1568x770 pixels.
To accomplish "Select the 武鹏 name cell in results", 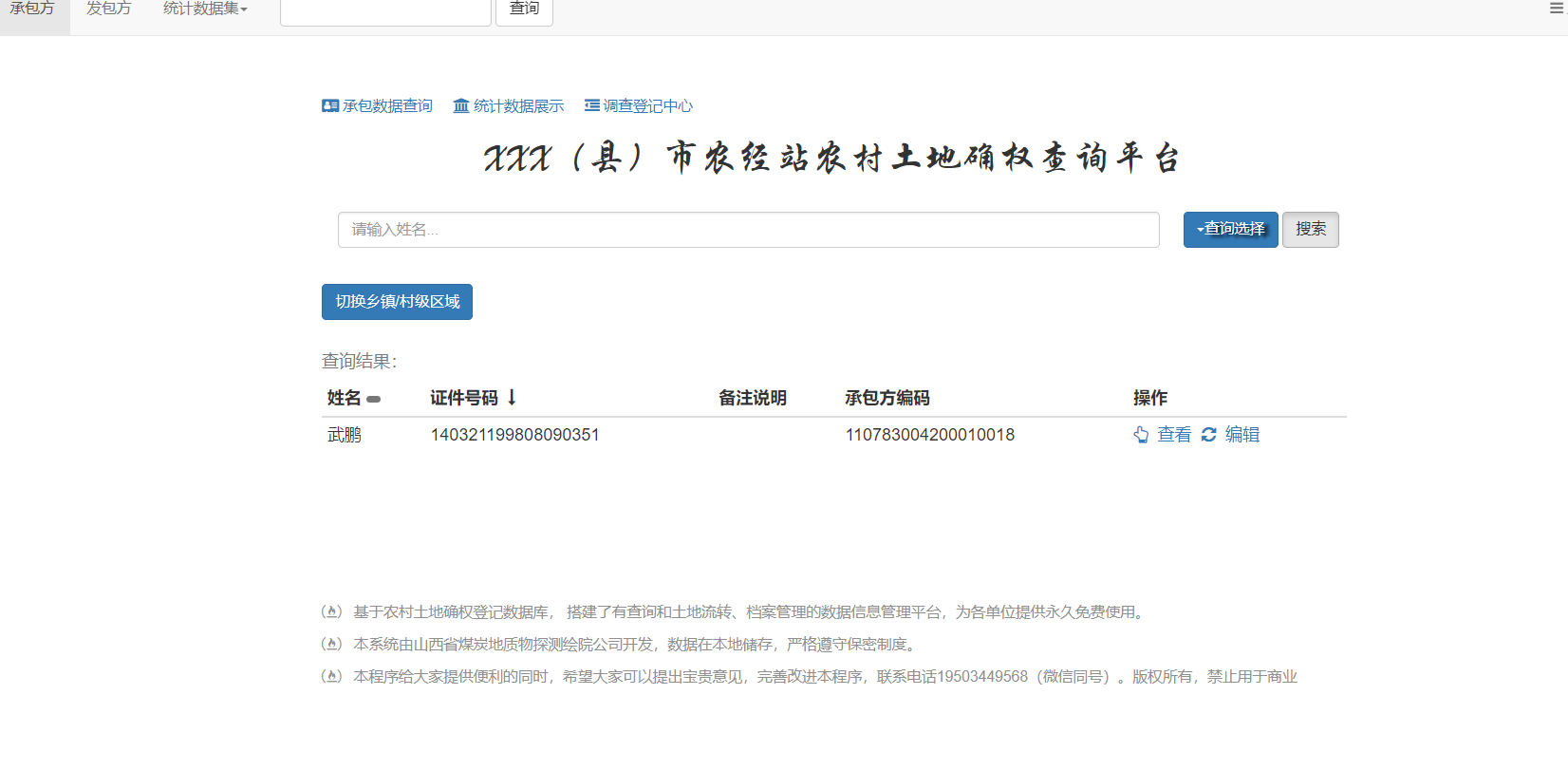I will pos(345,435).
